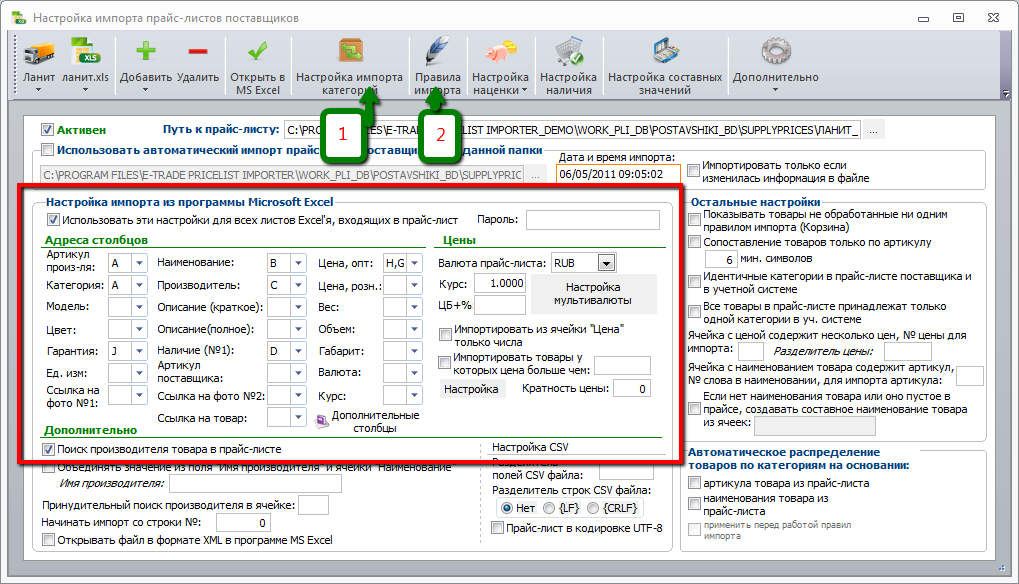Open the Наименование column dropdown
1019x584 pixels.
click(x=298, y=263)
